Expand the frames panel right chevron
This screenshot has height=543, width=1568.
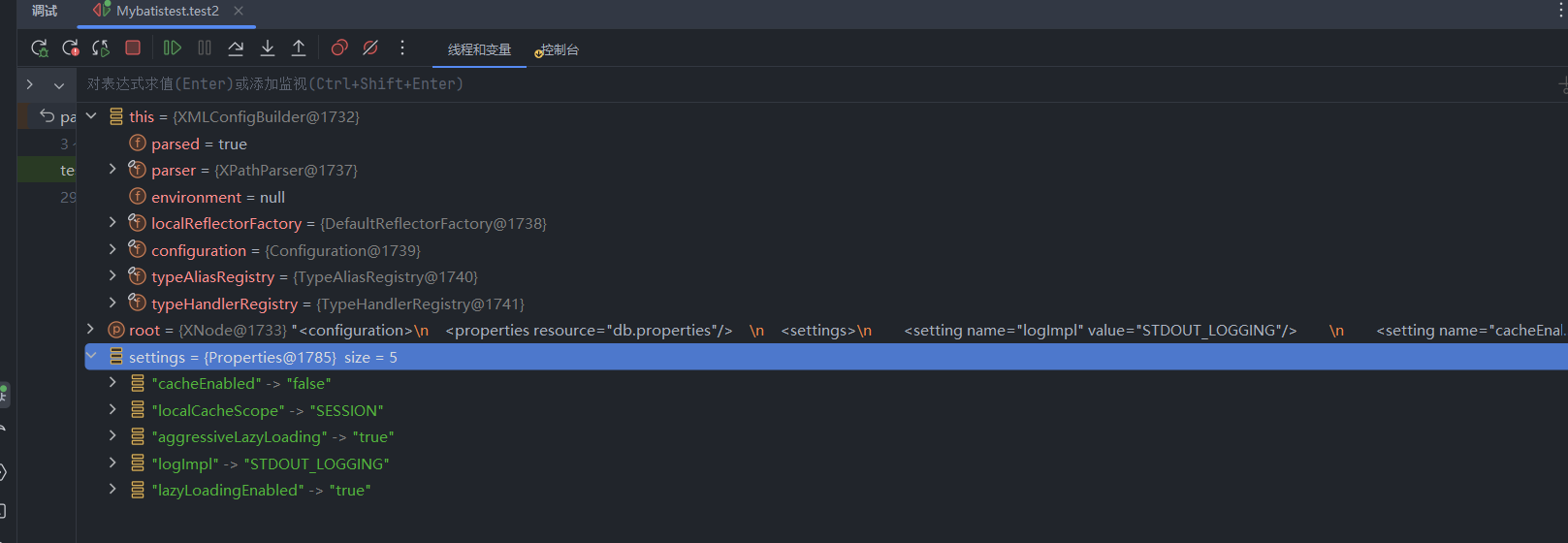pyautogui.click(x=30, y=84)
